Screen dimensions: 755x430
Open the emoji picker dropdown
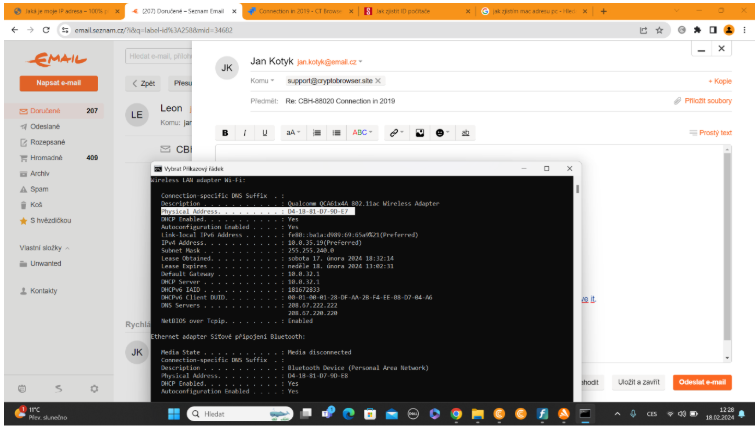coord(442,133)
